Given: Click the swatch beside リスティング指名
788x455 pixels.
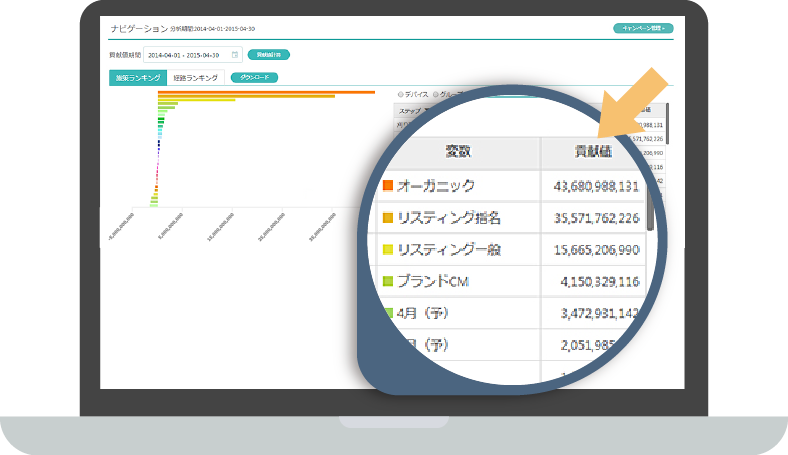Looking at the screenshot, I should click(x=387, y=218).
